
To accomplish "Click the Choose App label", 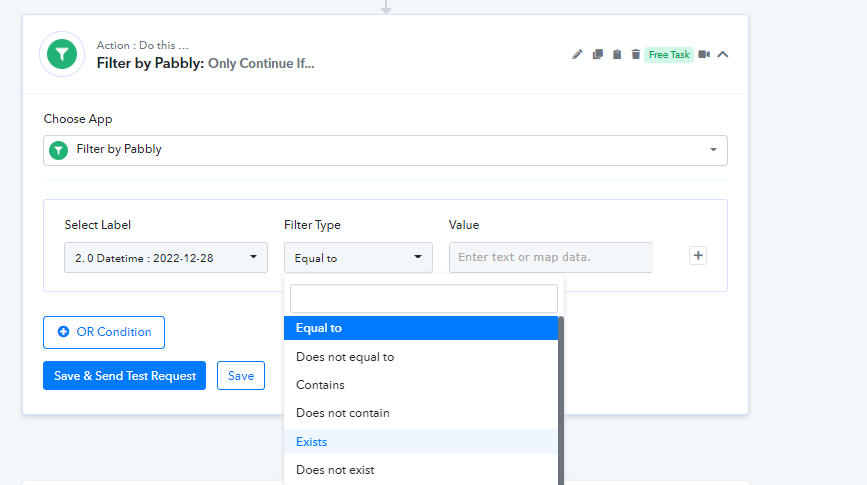I will click(x=78, y=119).
